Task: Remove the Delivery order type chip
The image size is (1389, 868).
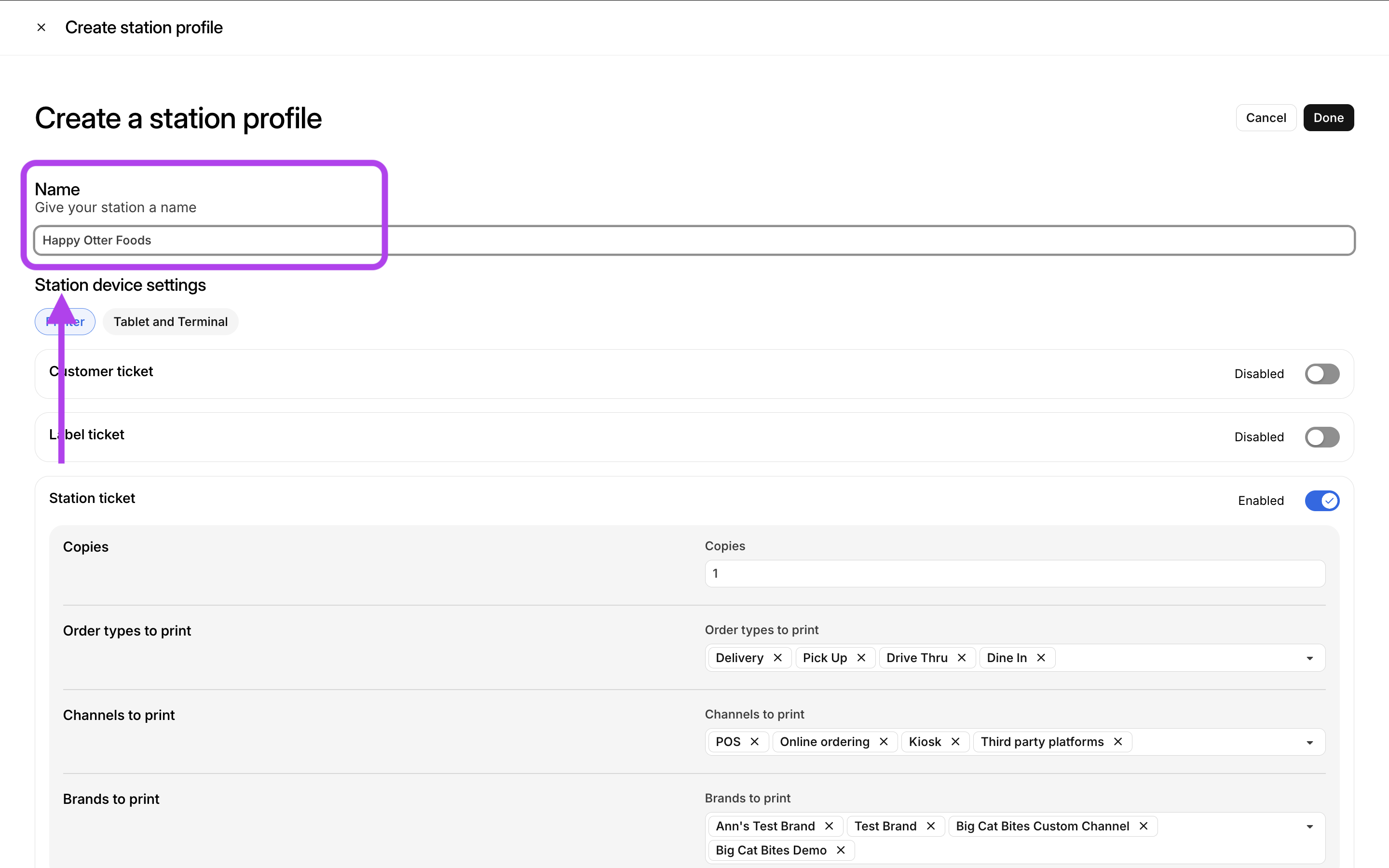Action: [779, 657]
